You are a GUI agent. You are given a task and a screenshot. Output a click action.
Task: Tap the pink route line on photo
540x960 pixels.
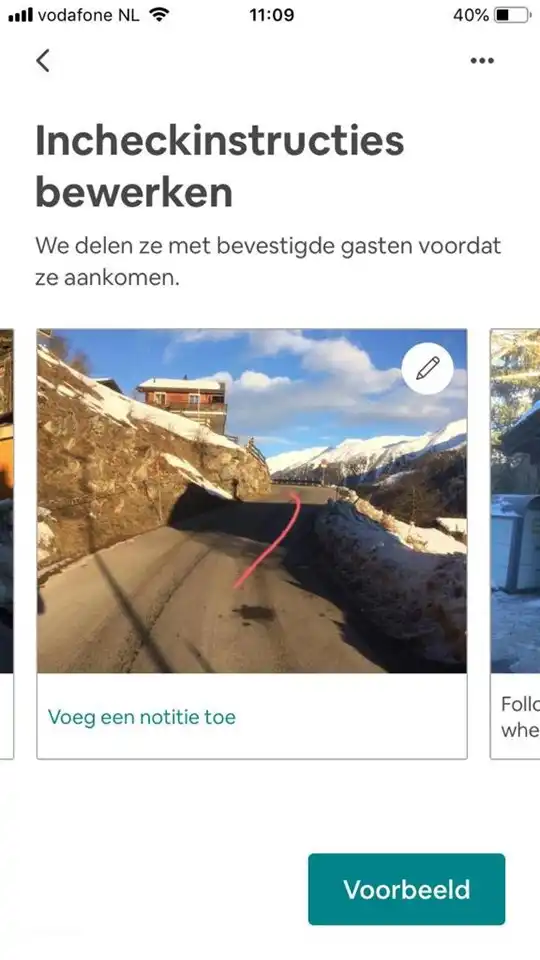268,539
